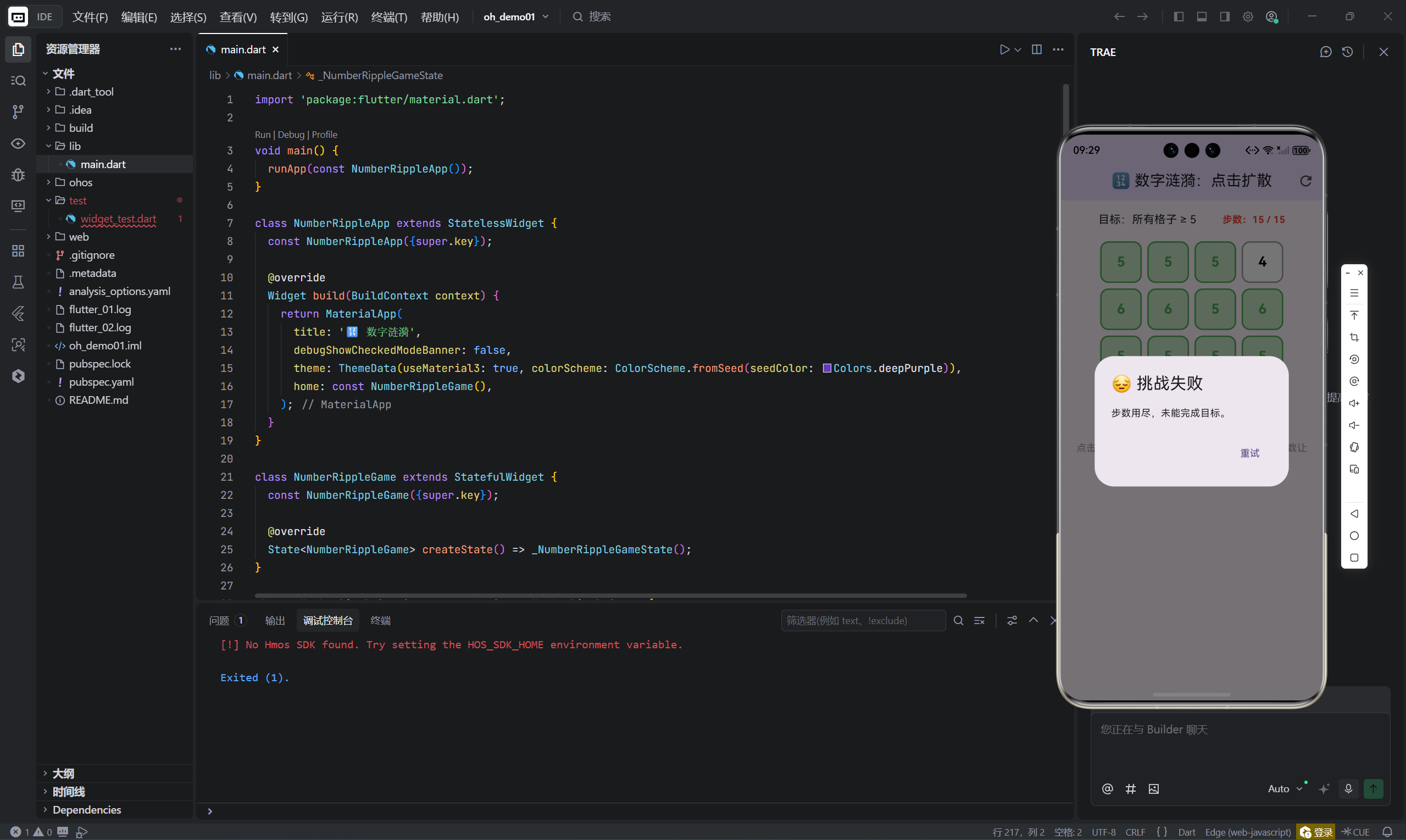Open the Source Control sidebar icon
Viewport: 1406px width, 840px height.
coord(18,112)
